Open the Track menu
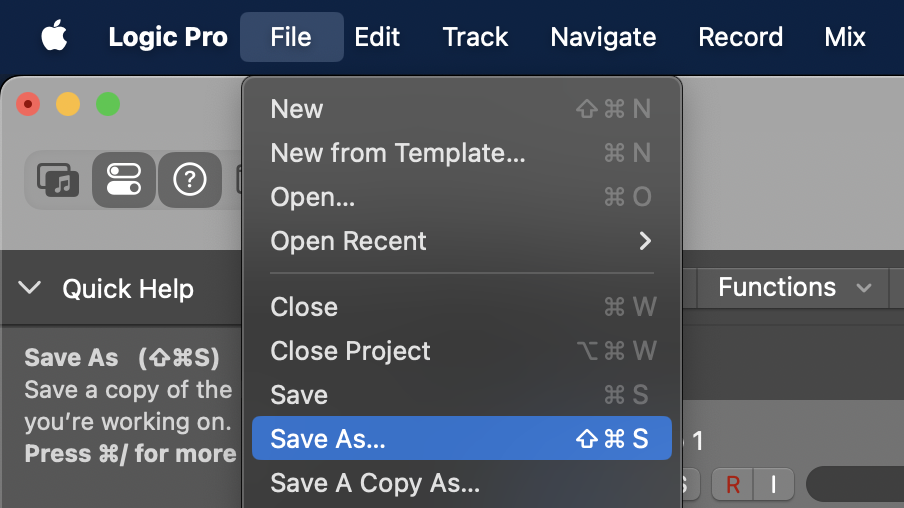This screenshot has width=904, height=508. click(x=475, y=37)
